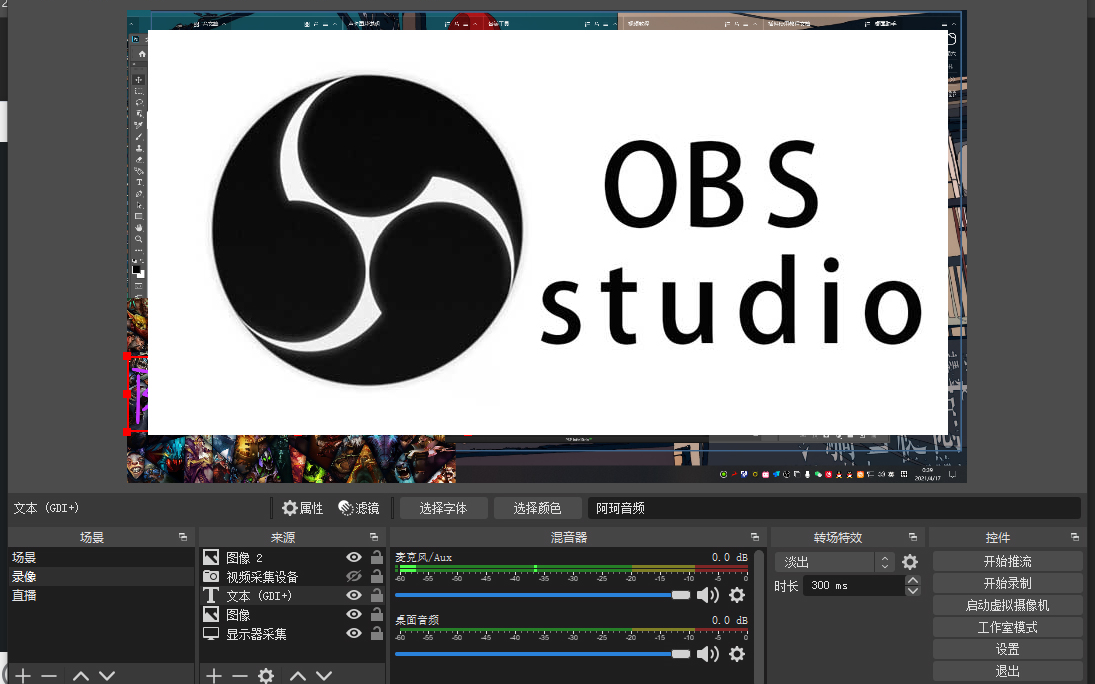The width and height of the screenshot is (1095, 684).
Task: Click the image icon of source 图像 2
Action: (211, 557)
